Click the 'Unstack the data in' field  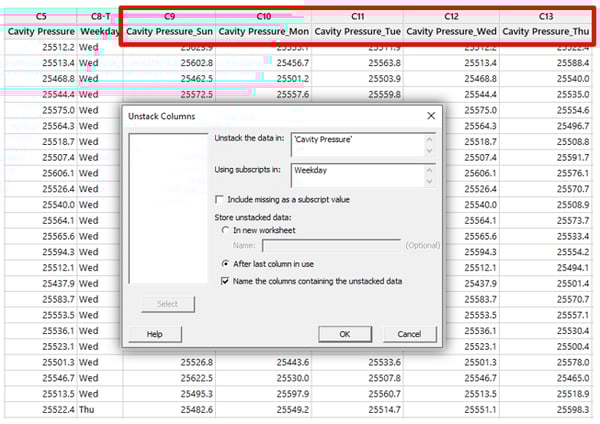[356, 144]
